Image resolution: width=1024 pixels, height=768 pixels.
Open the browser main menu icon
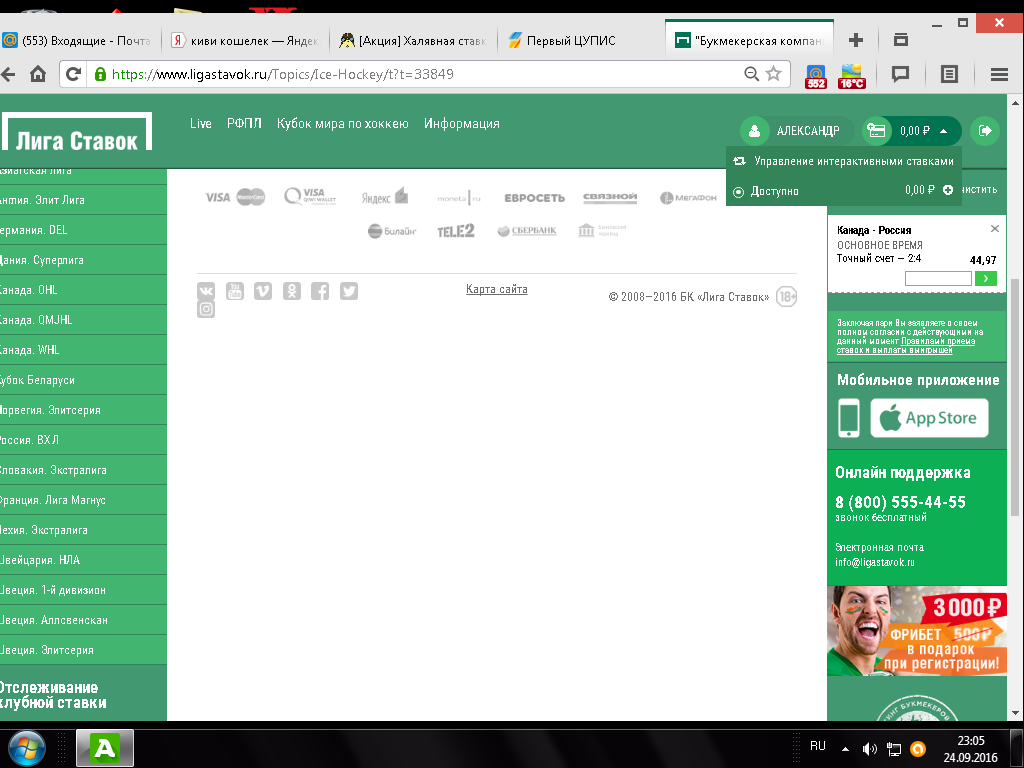point(999,74)
